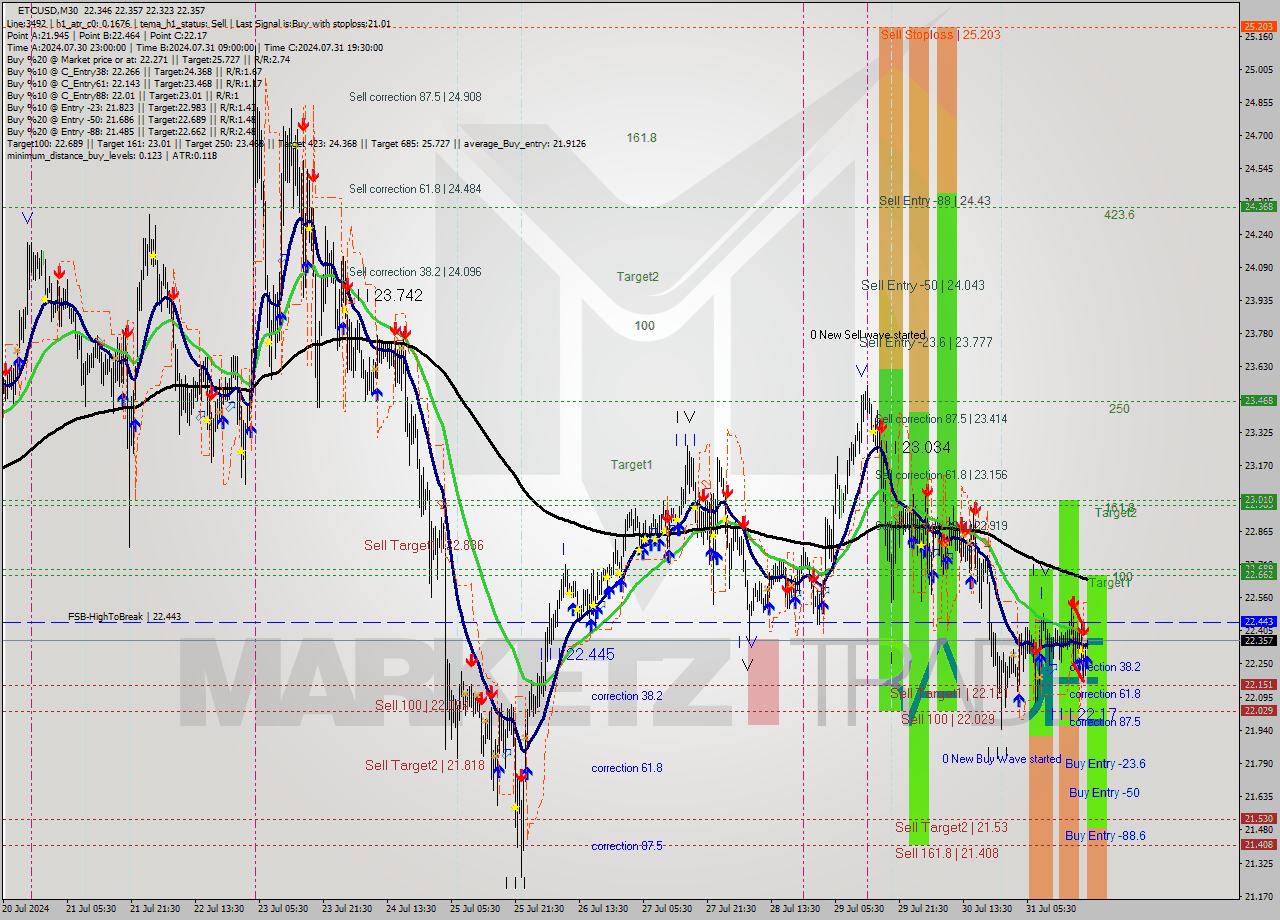Click the 'Sell Entry -50 | 24.043' label
Screen dimensions: 1280x920
pyautogui.click(x=923, y=285)
